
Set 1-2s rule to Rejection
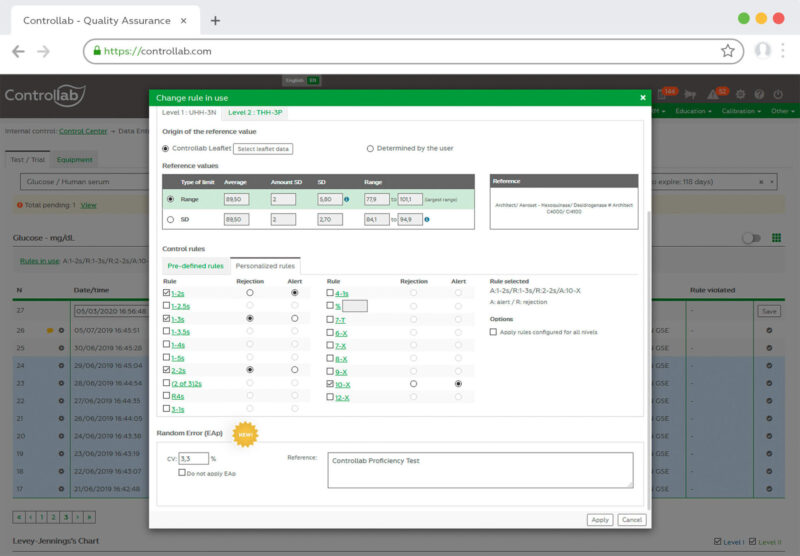point(249,293)
